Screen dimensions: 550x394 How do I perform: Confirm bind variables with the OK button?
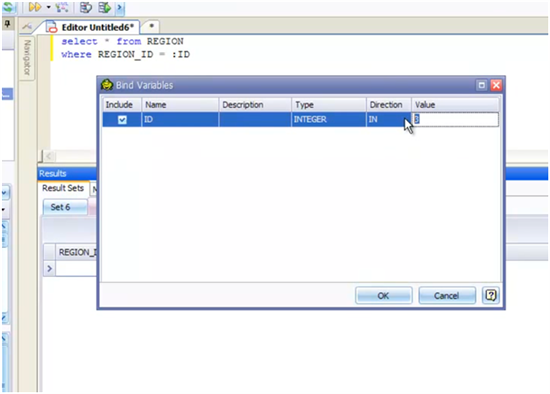[383, 295]
